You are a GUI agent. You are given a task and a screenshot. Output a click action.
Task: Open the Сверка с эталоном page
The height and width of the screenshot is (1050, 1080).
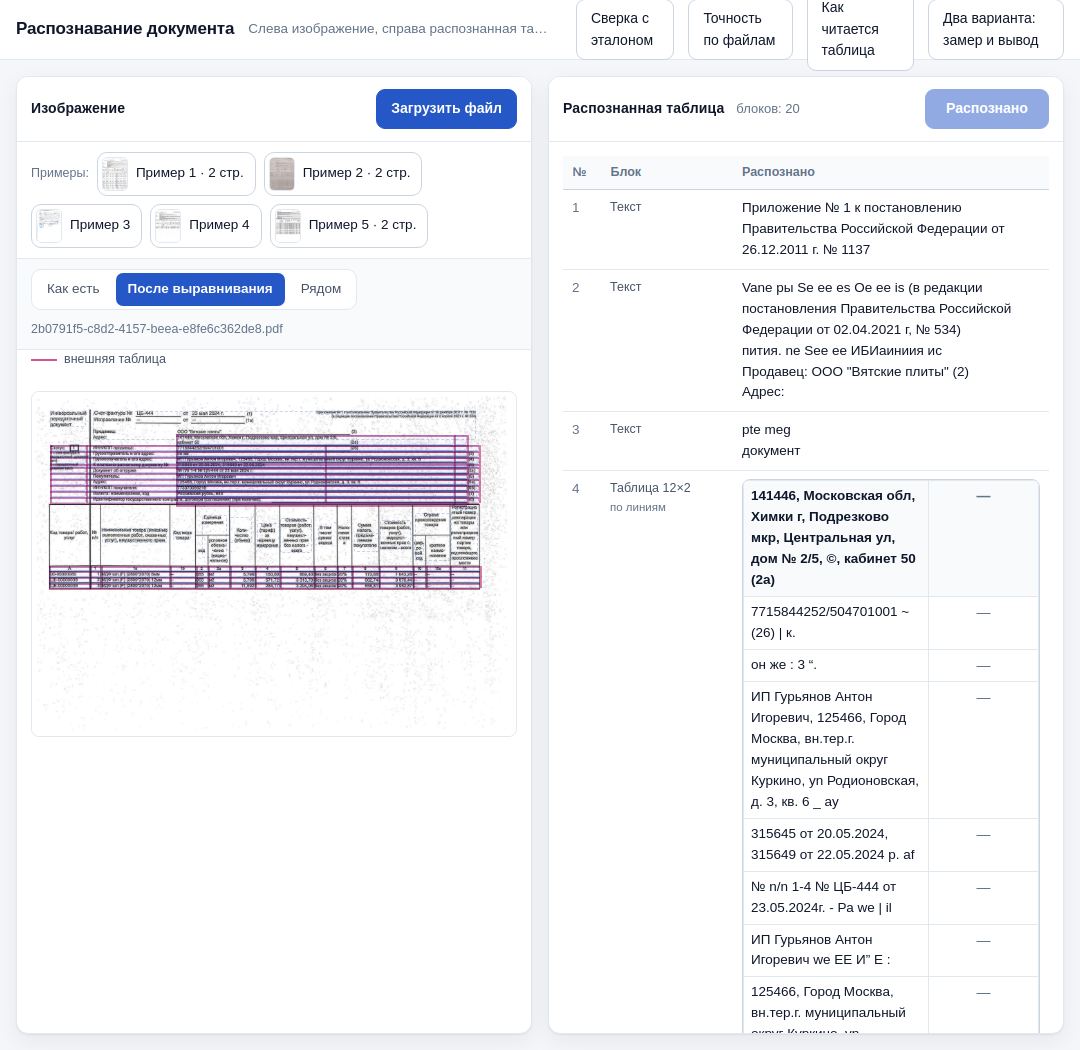(625, 29)
